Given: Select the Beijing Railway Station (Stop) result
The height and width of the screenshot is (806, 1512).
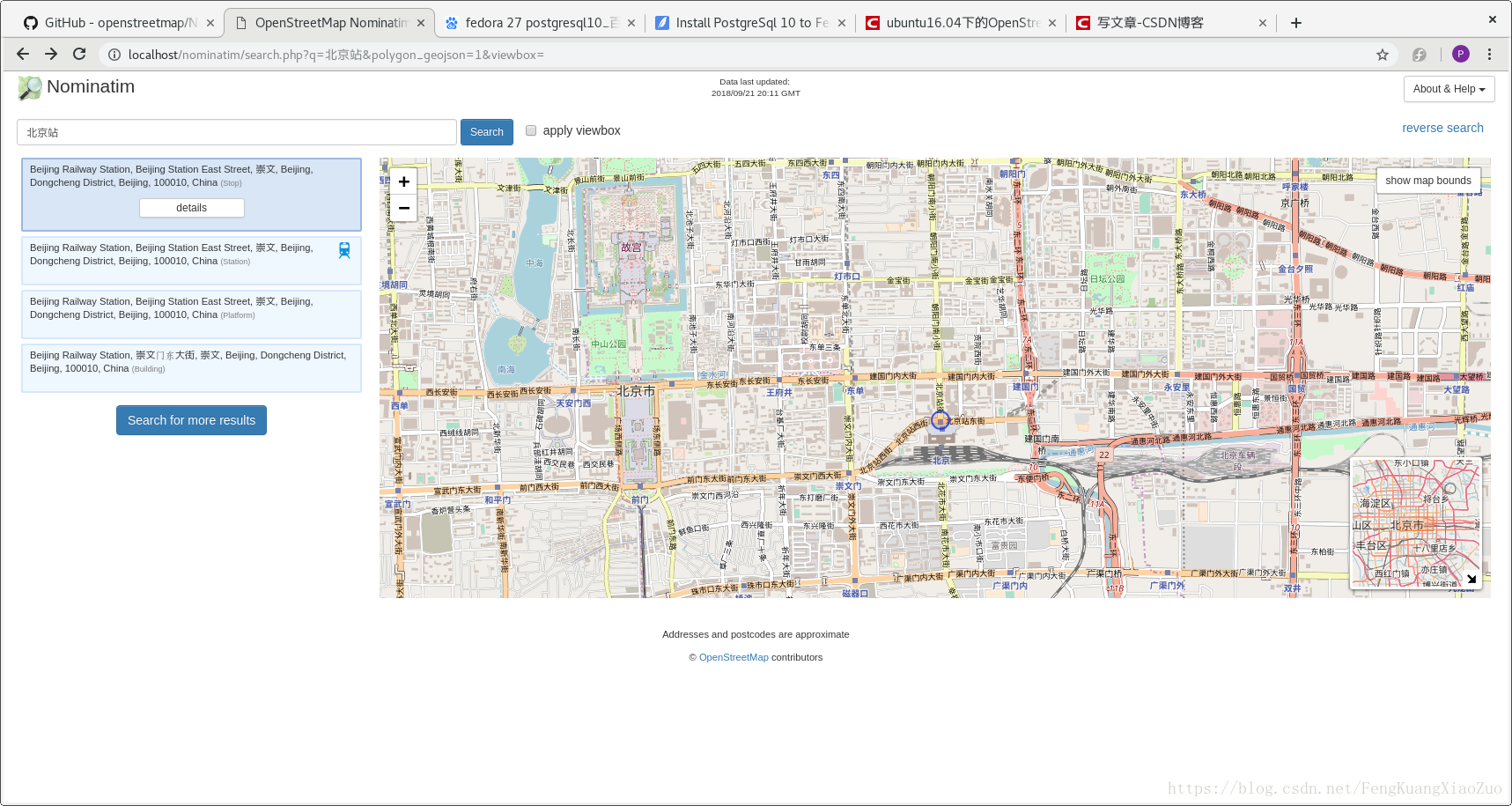Looking at the screenshot, I should tap(191, 195).
